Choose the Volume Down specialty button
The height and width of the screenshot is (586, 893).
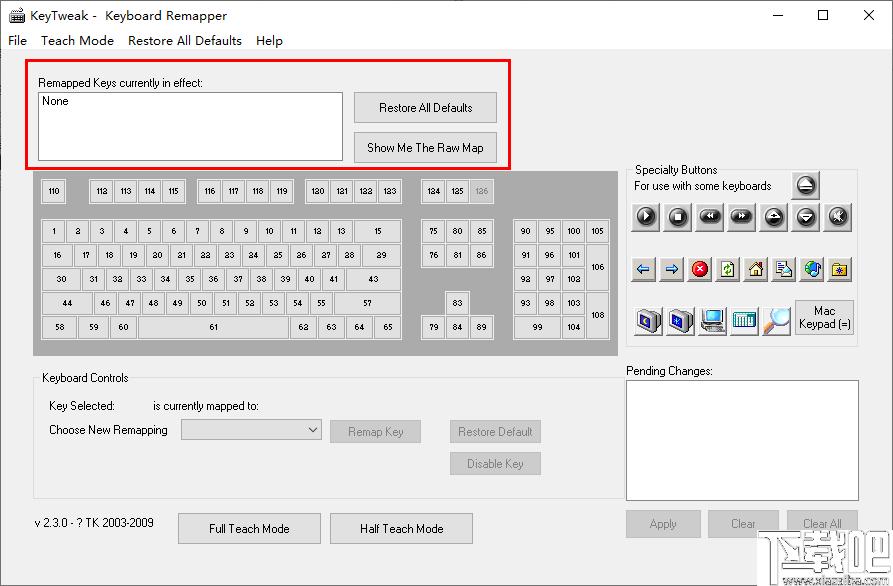pyautogui.click(x=806, y=217)
